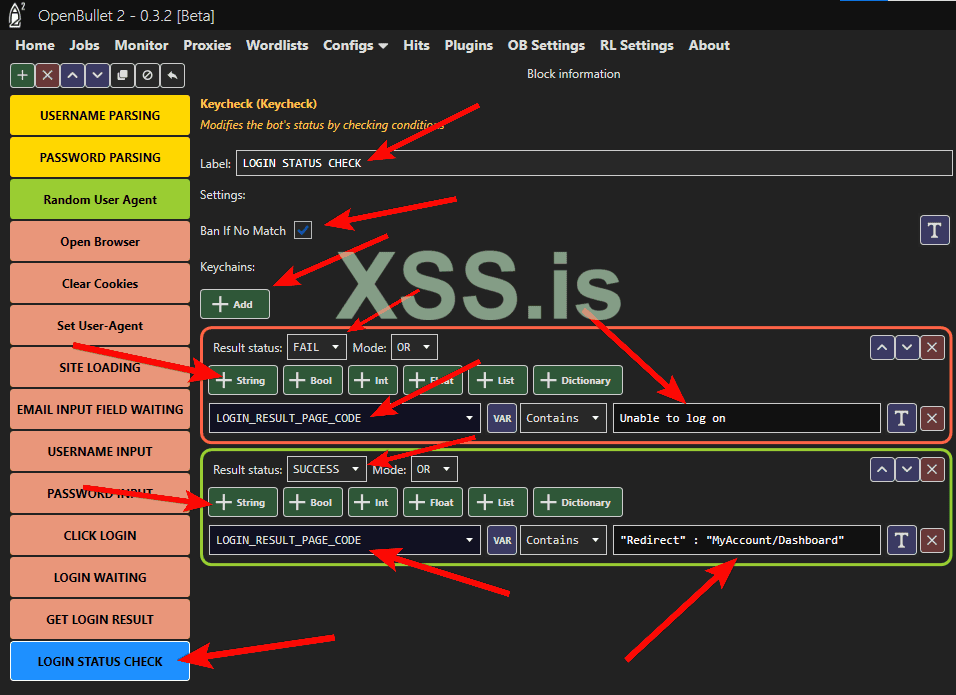This screenshot has height=695, width=956.
Task: Clone the selected block with copy icon
Action: click(123, 76)
